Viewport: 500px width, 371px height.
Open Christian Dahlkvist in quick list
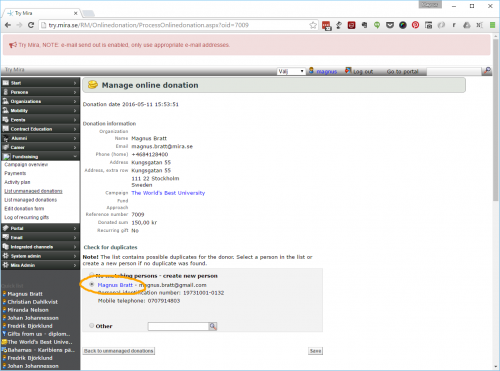32,302
